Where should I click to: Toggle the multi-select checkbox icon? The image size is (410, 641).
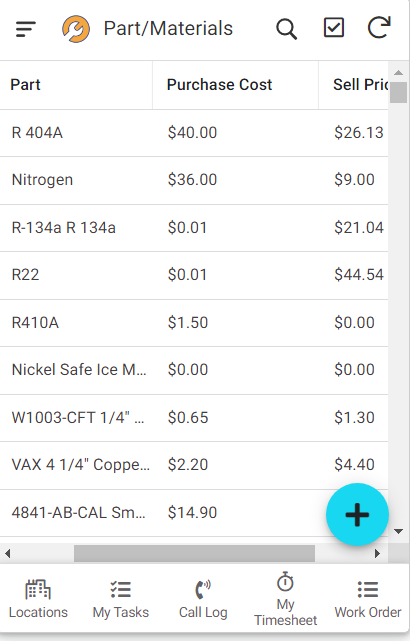[334, 28]
